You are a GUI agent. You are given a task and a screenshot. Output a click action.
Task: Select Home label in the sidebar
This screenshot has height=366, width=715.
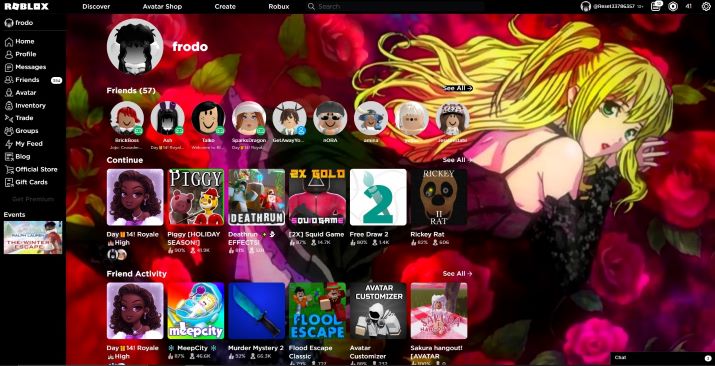coord(25,41)
